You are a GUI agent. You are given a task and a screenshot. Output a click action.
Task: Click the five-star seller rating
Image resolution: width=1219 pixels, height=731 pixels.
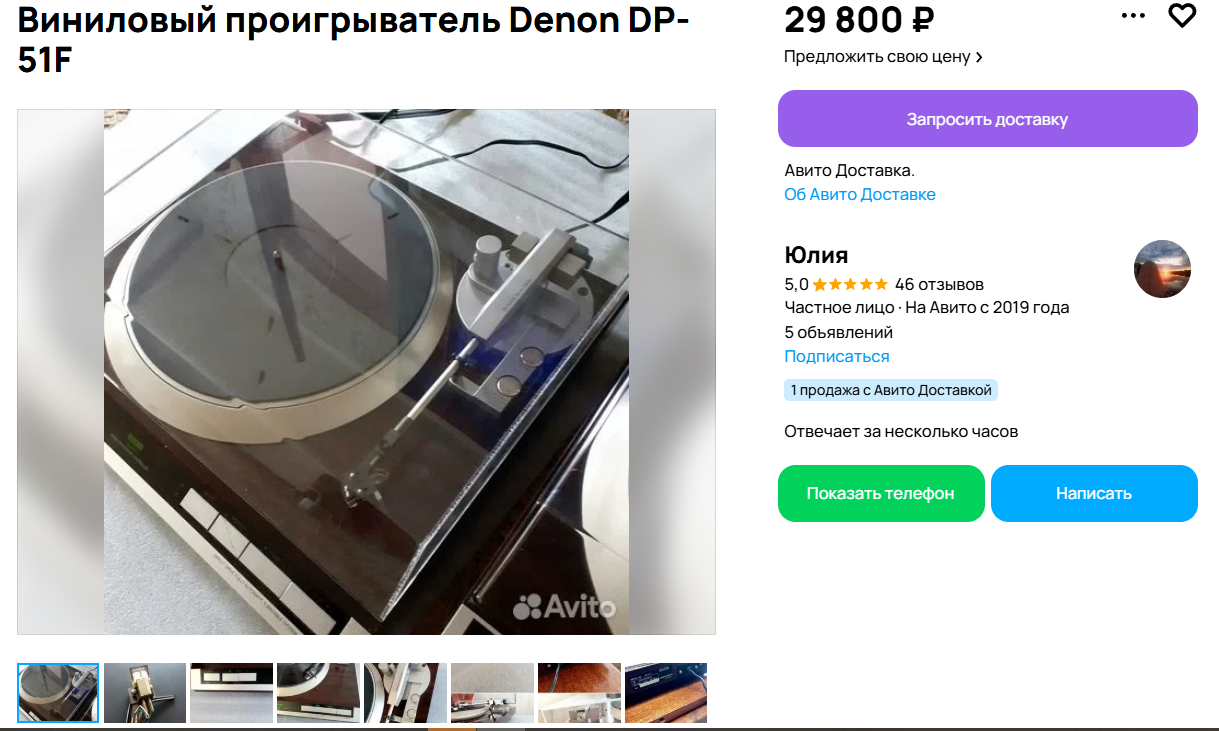pos(850,284)
